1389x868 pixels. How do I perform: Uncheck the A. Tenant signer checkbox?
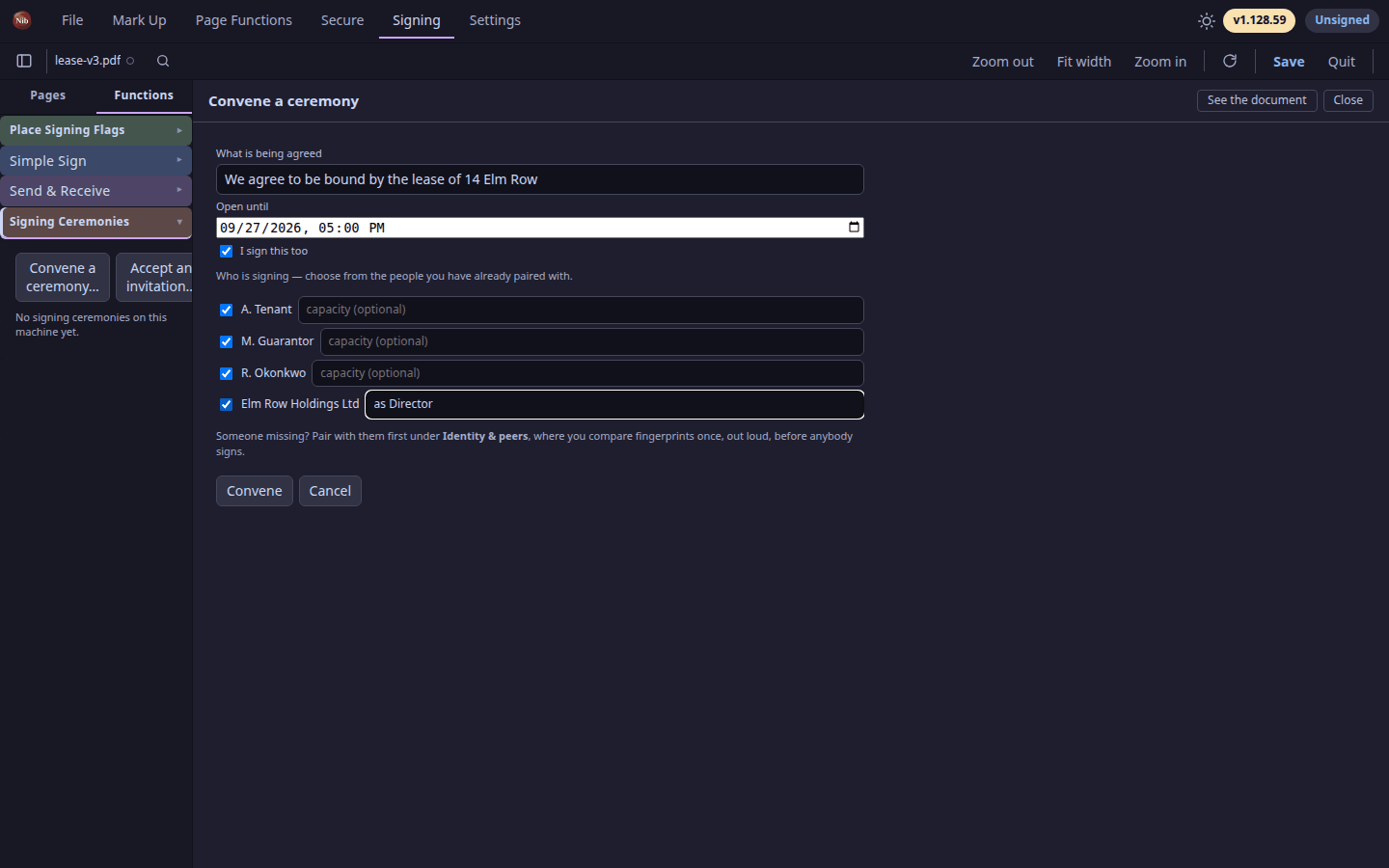pyautogui.click(x=226, y=311)
